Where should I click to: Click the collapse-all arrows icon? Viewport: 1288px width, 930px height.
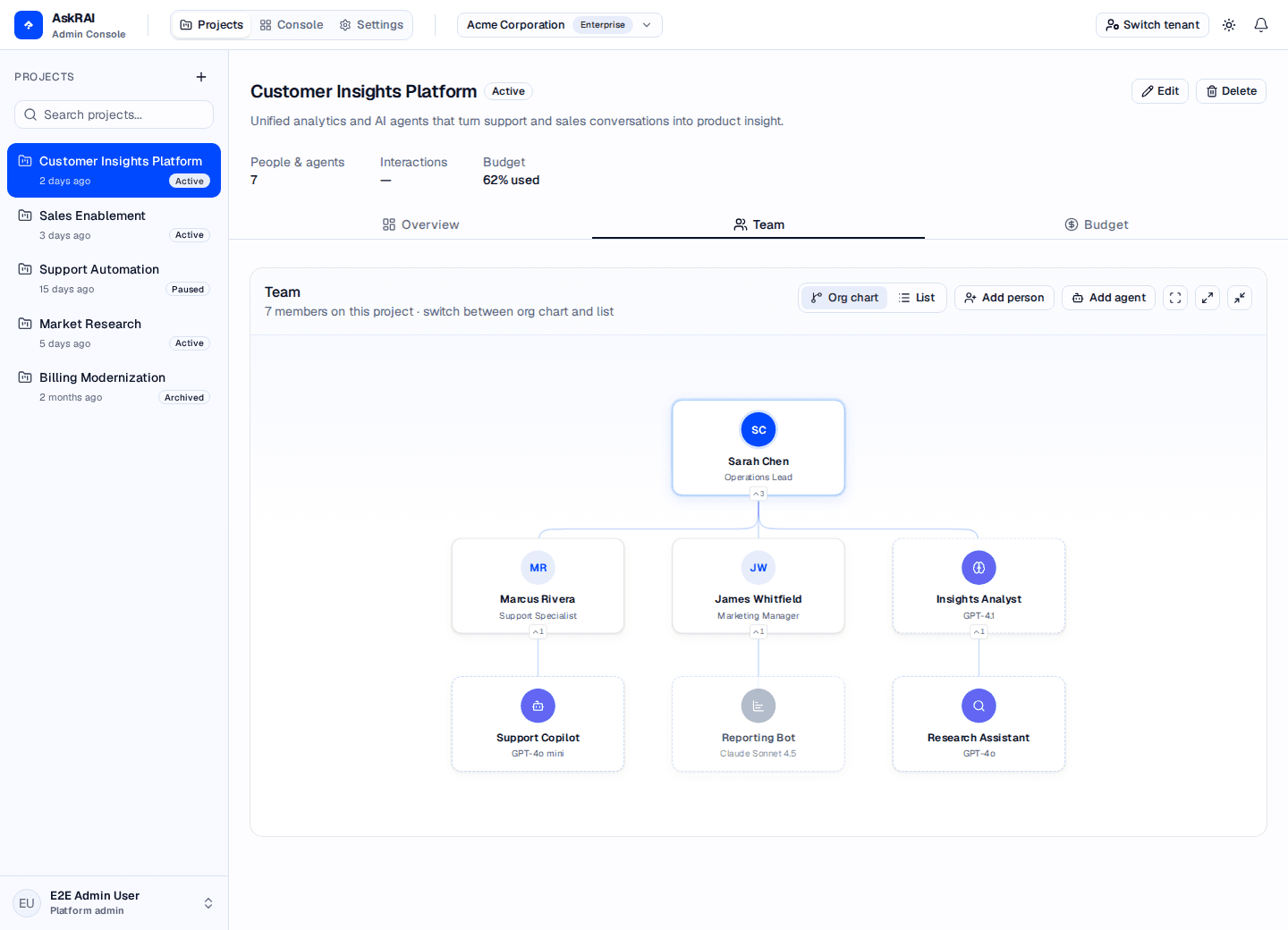pyautogui.click(x=1240, y=298)
